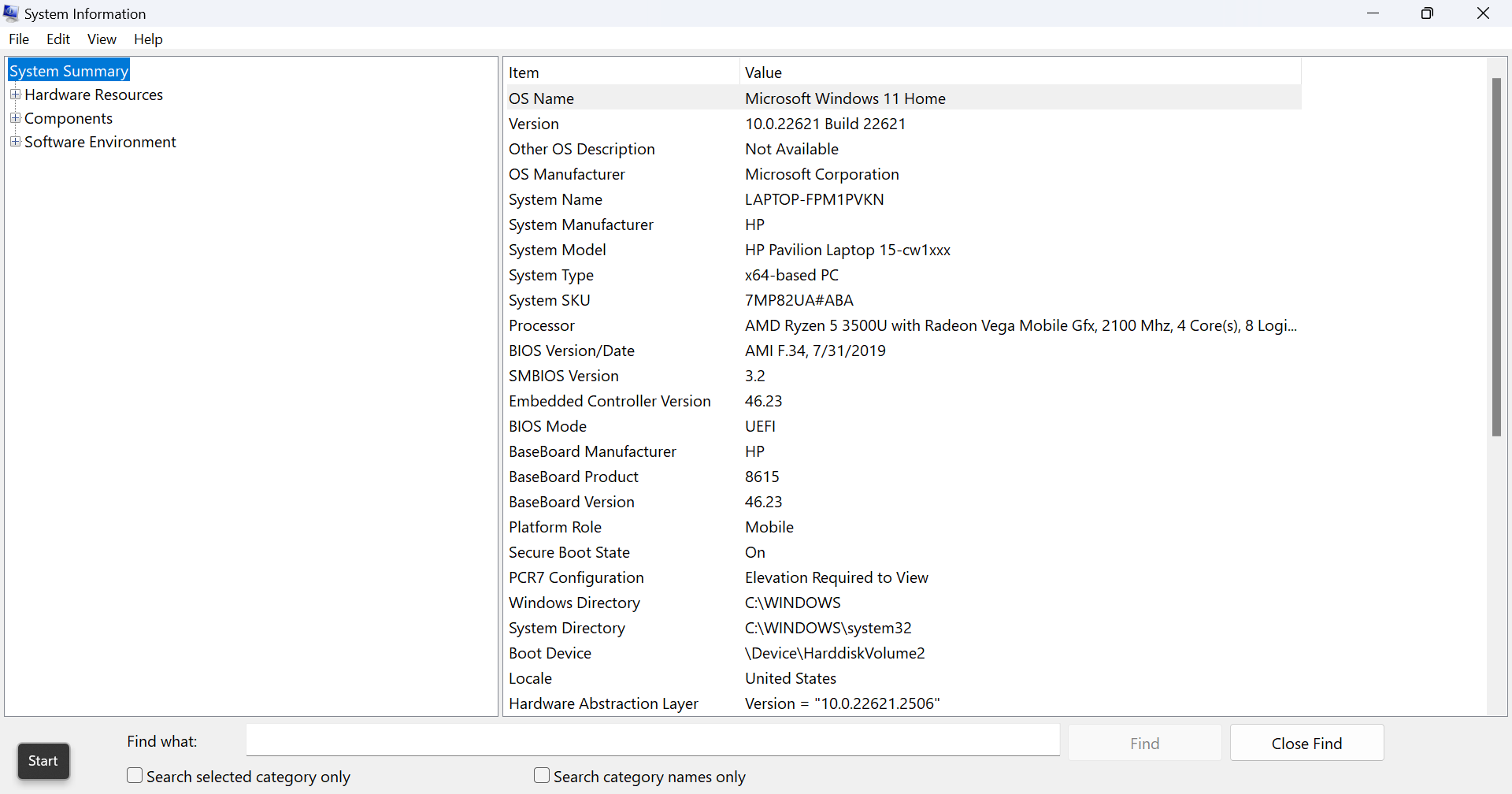
Task: Sort by the Value column header
Action: 1021,72
